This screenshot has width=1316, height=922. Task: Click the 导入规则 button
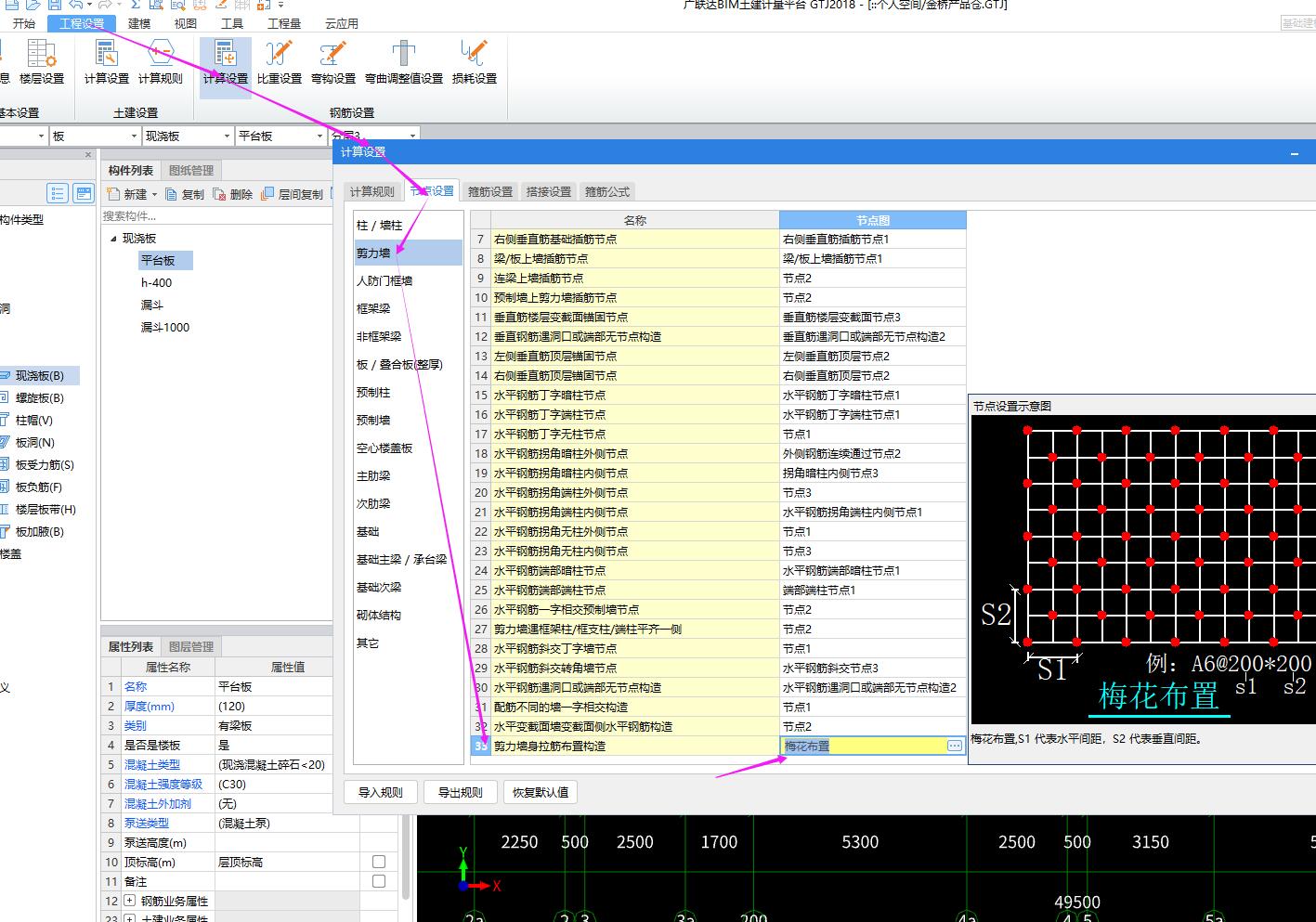coord(381,792)
